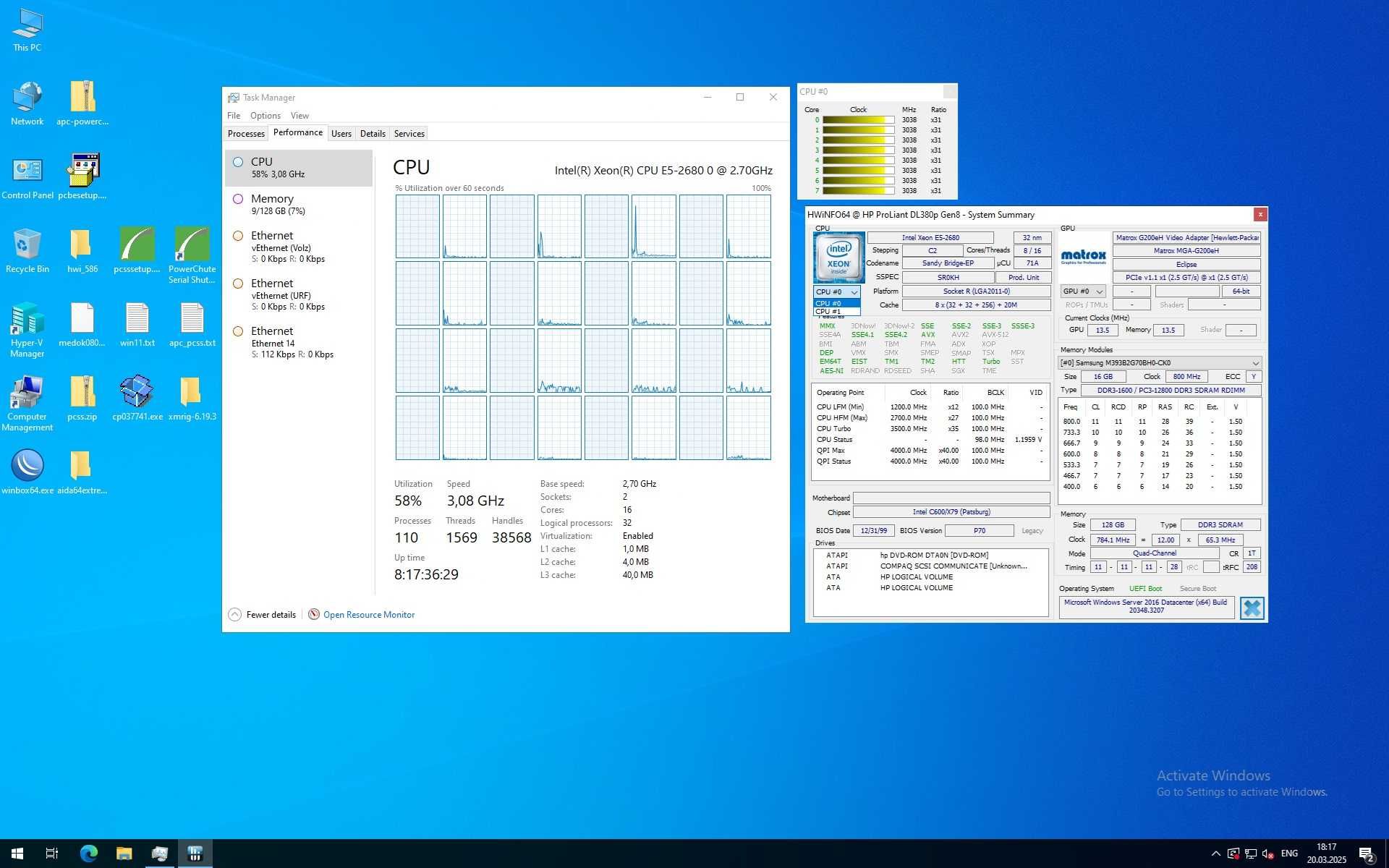Select xmrig-6.19.3 folder on desktop
The height and width of the screenshot is (868, 1389).
[x=192, y=399]
